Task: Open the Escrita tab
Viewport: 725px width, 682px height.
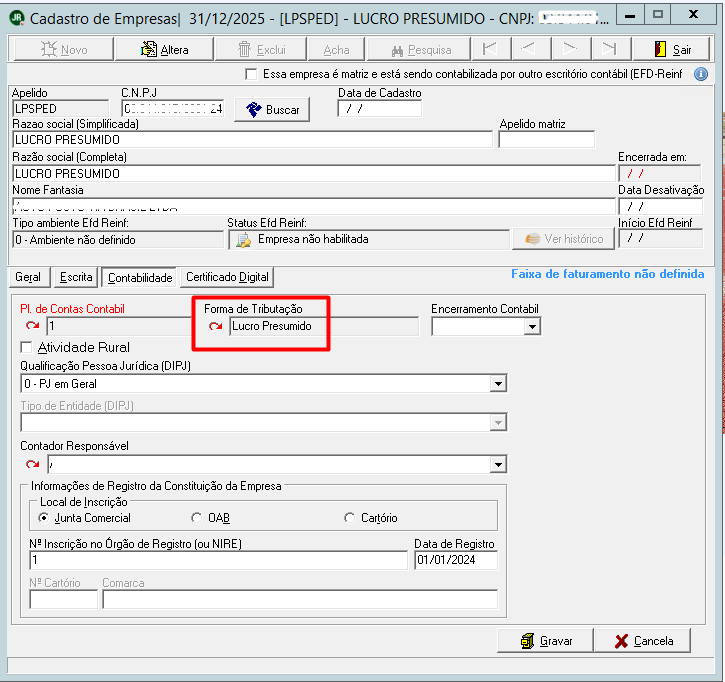Action: (76, 277)
